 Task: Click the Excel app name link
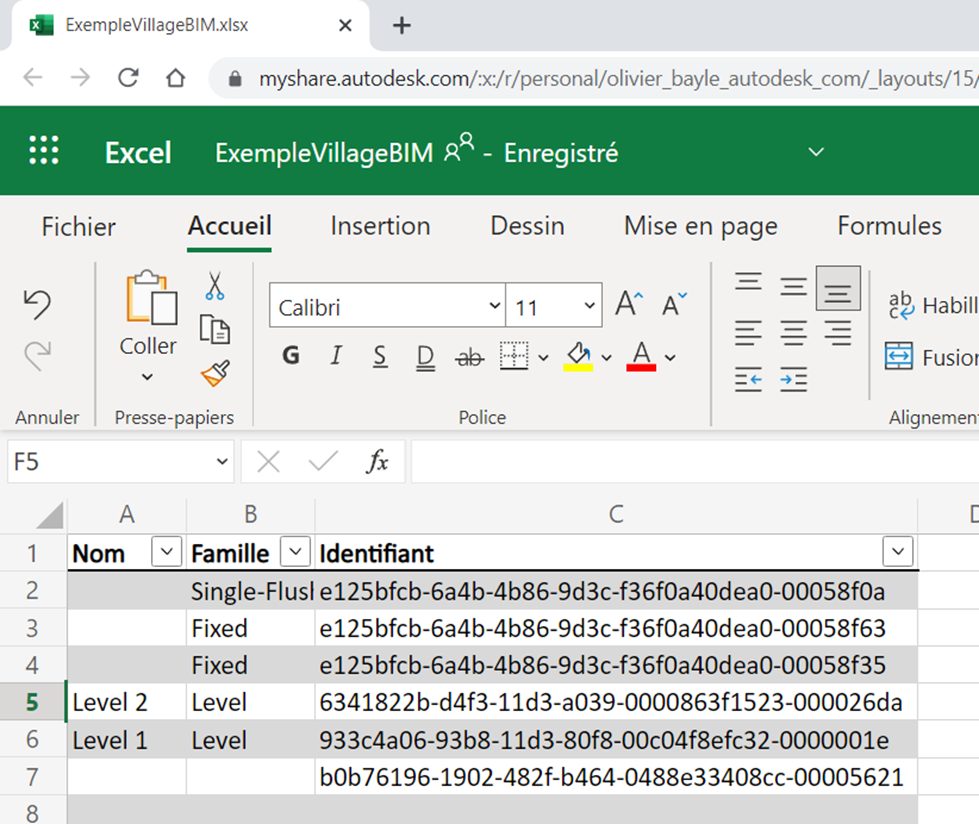click(138, 153)
